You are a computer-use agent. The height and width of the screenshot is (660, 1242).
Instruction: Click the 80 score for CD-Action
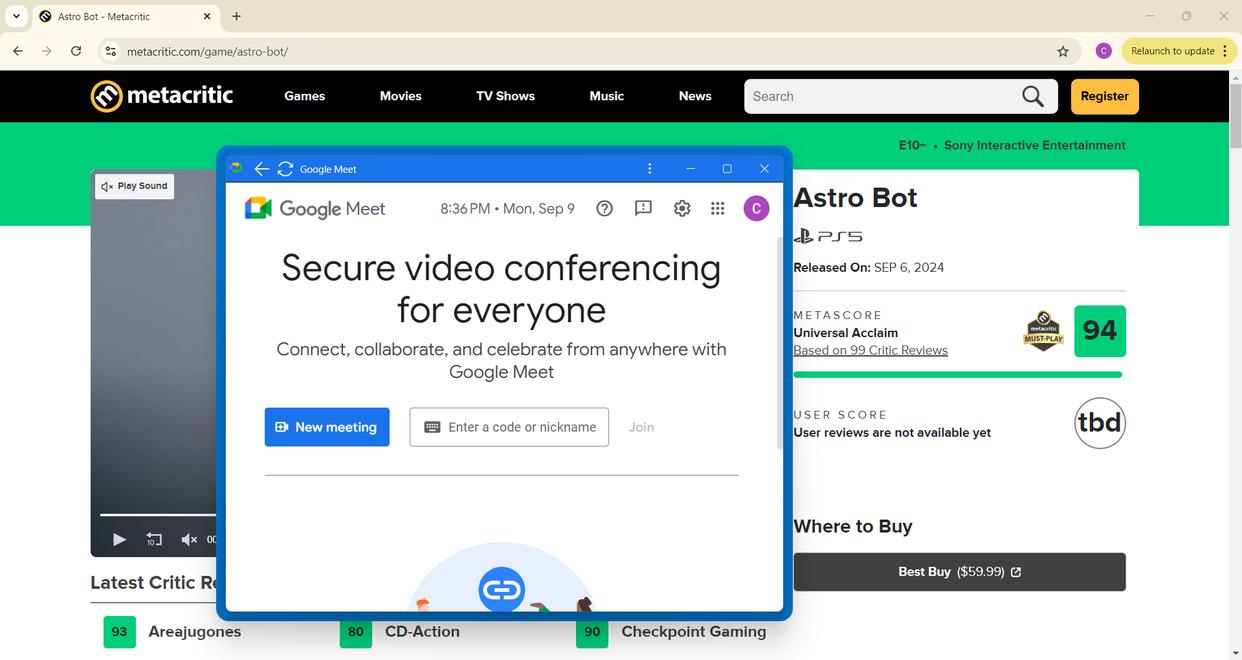[356, 631]
